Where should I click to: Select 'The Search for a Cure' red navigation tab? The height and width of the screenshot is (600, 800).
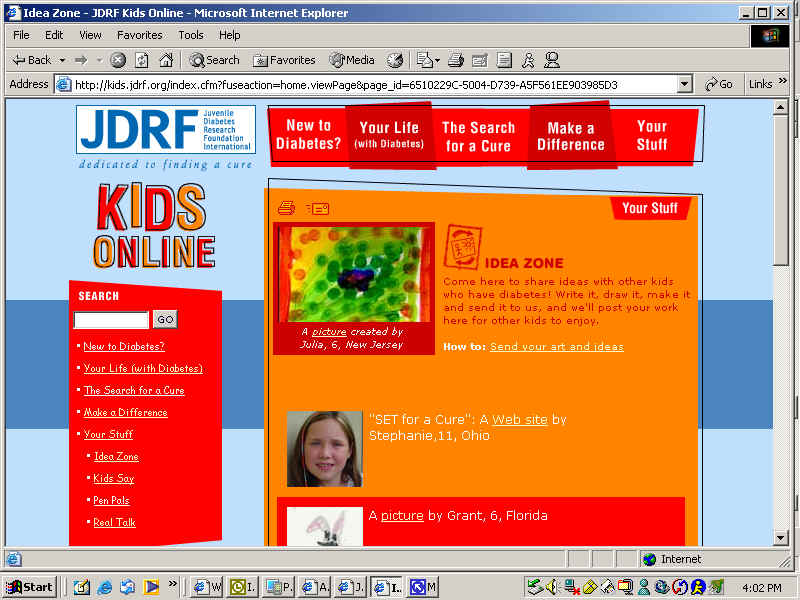point(478,137)
